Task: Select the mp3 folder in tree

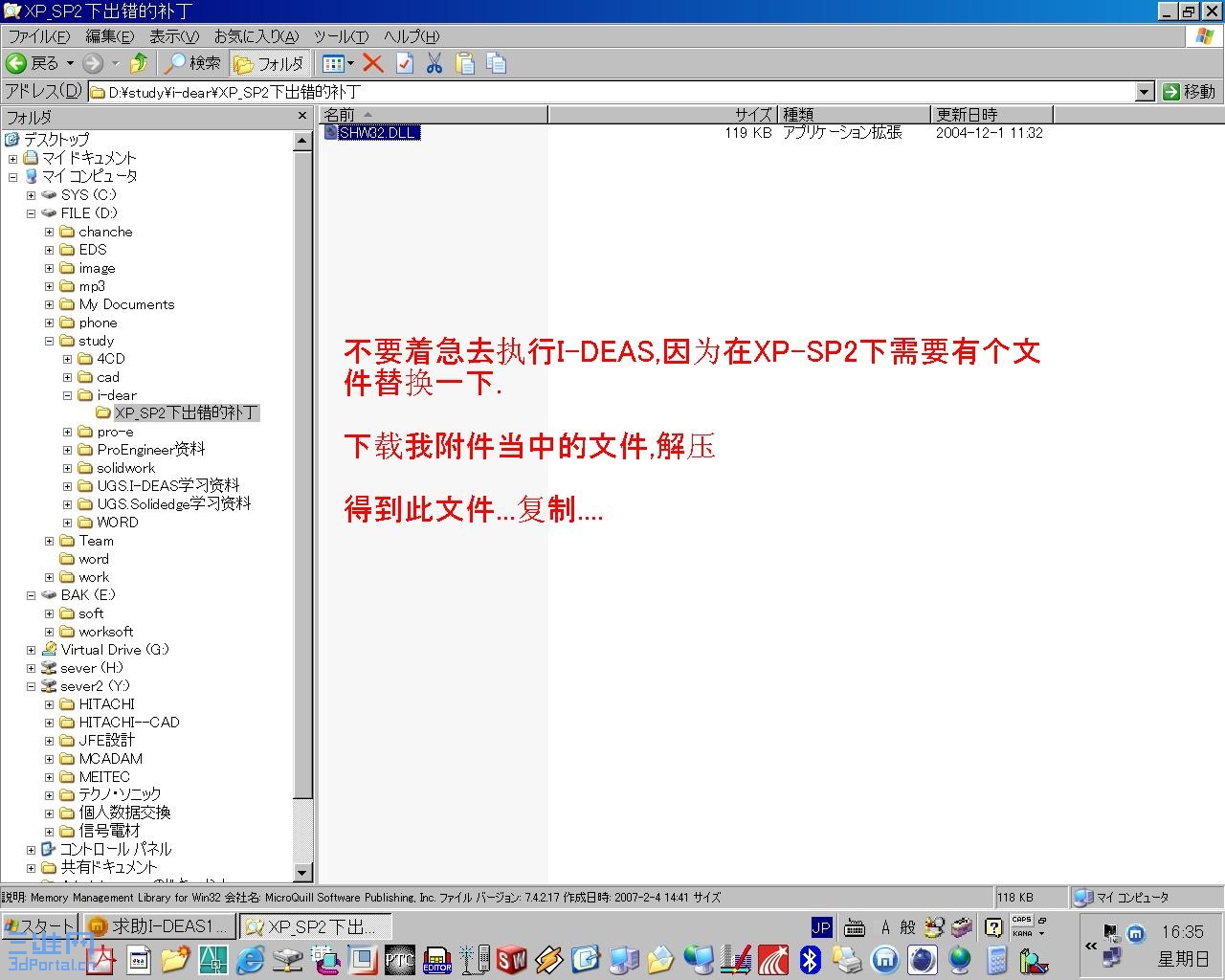Action: pyautogui.click(x=92, y=286)
